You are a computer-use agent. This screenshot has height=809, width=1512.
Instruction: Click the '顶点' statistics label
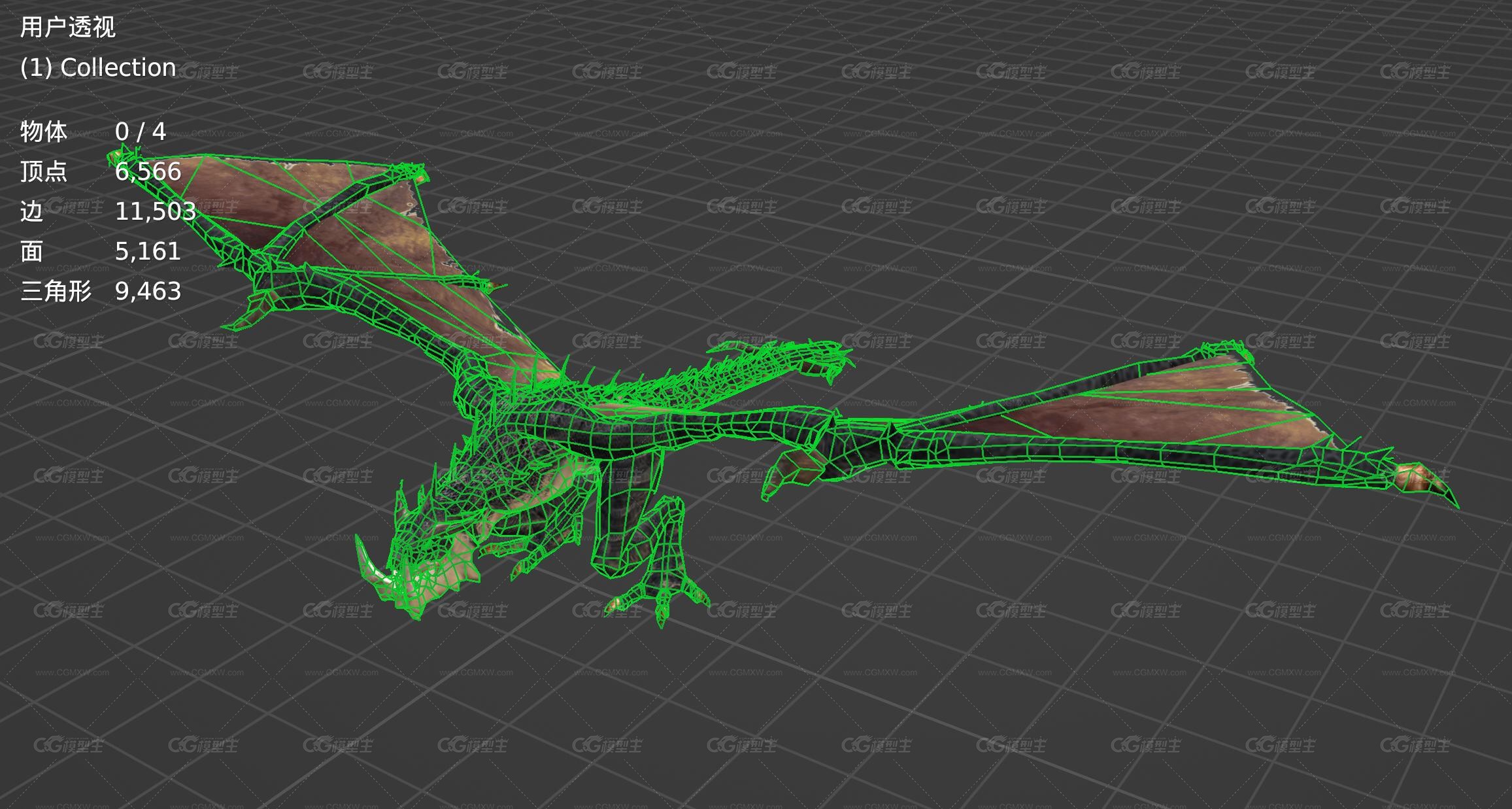click(x=44, y=171)
